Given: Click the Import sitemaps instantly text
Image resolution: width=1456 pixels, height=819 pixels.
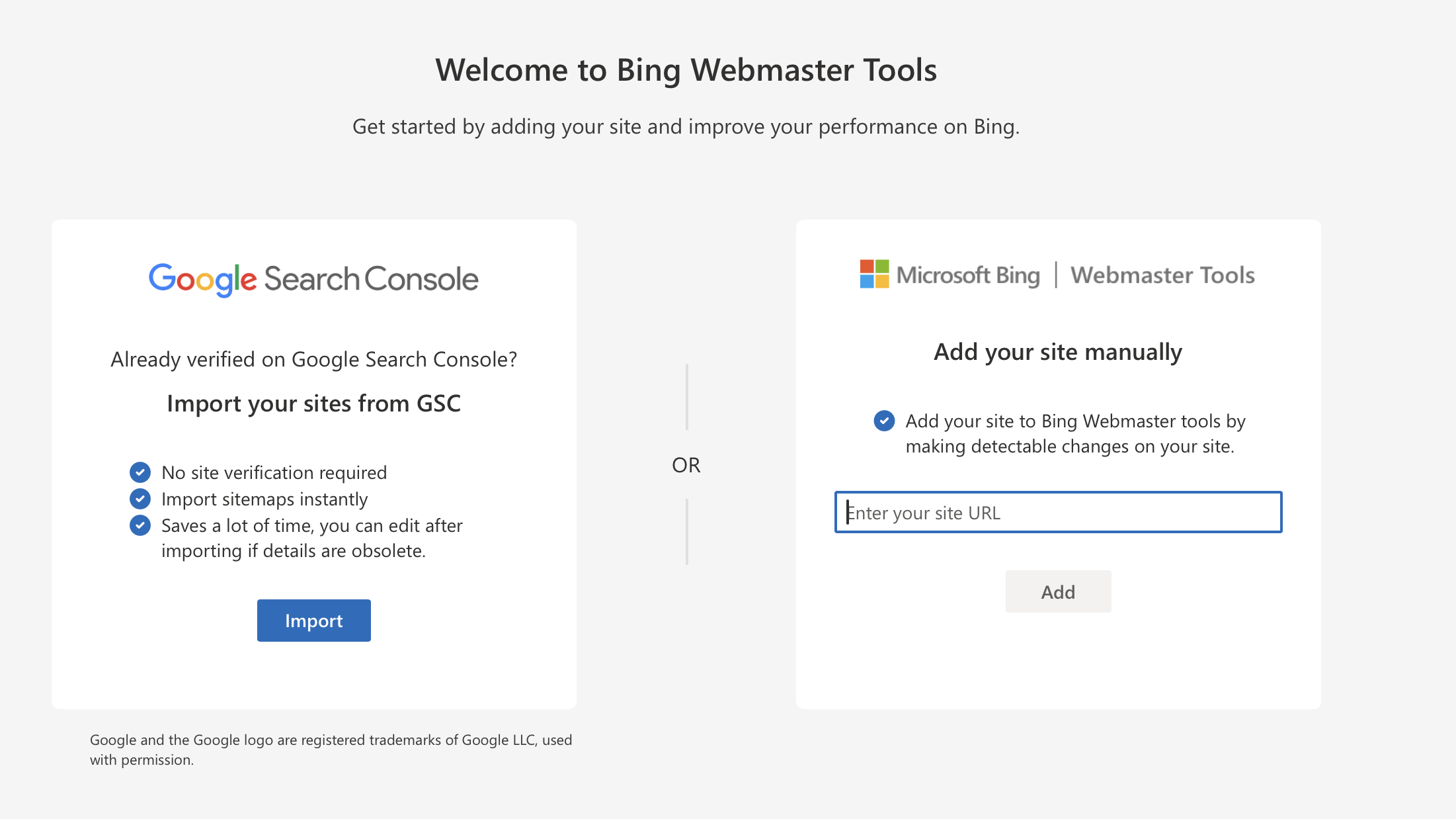Looking at the screenshot, I should [264, 499].
